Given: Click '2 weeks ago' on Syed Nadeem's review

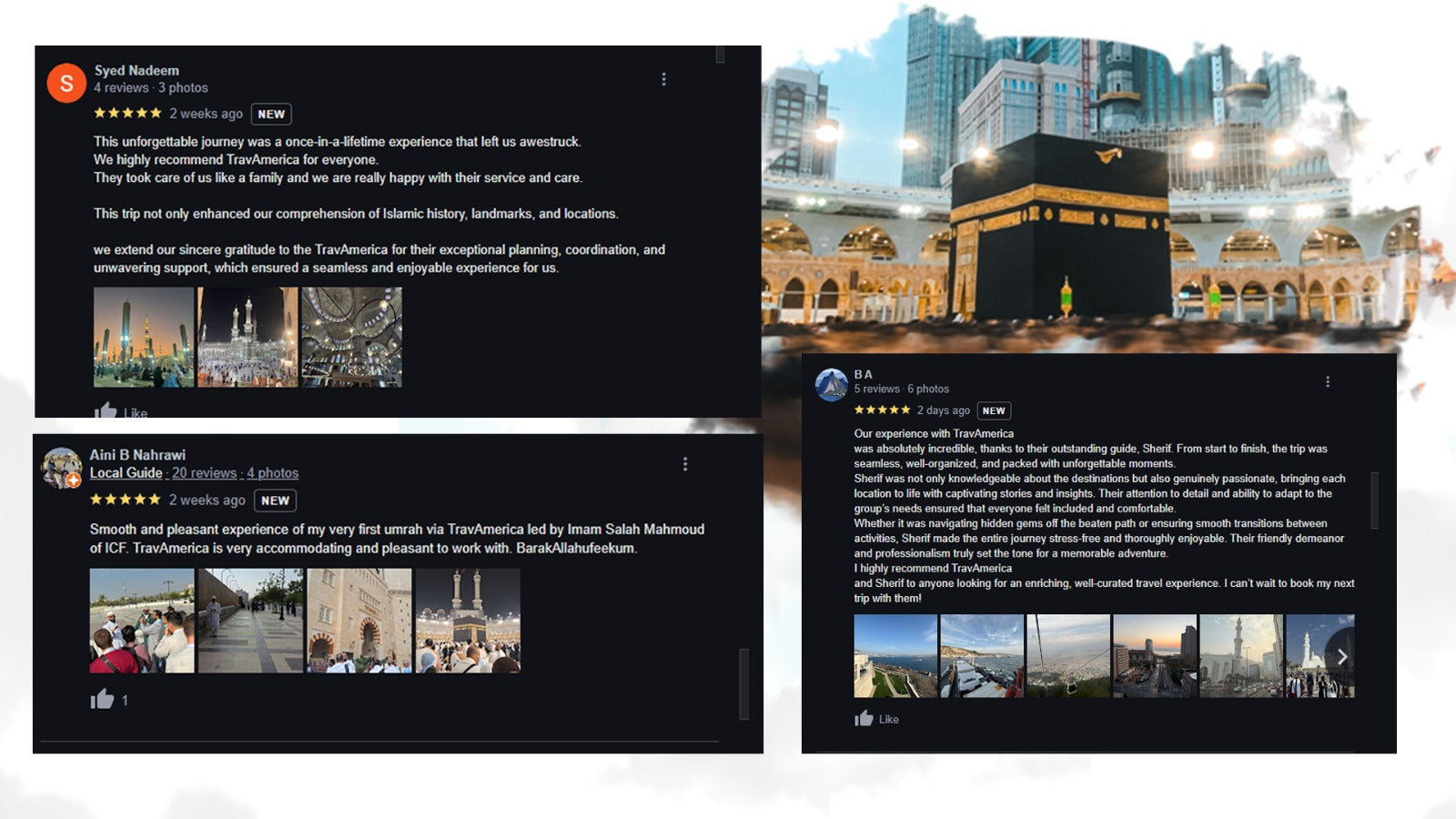Looking at the screenshot, I should pyautogui.click(x=206, y=114).
